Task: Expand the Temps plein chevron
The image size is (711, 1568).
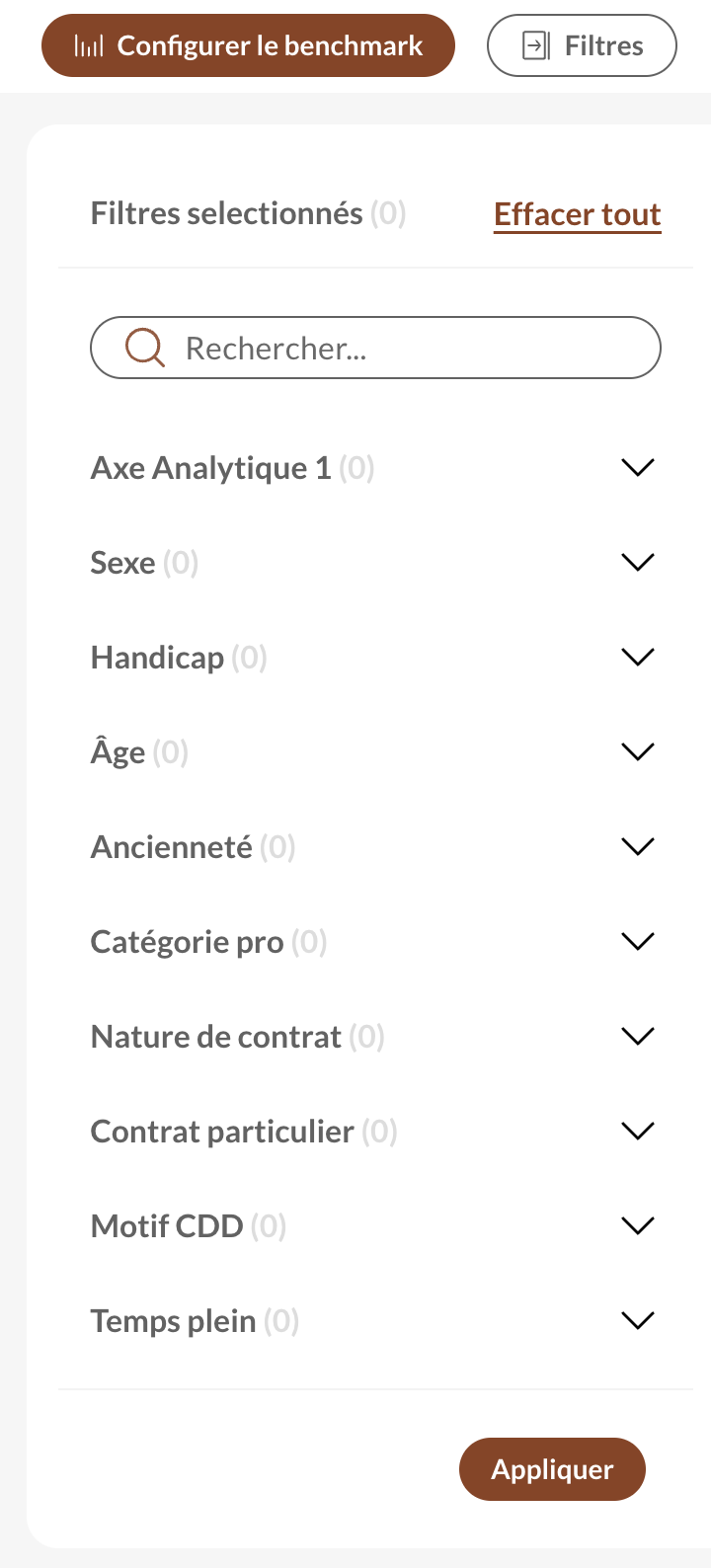Action: [638, 1320]
